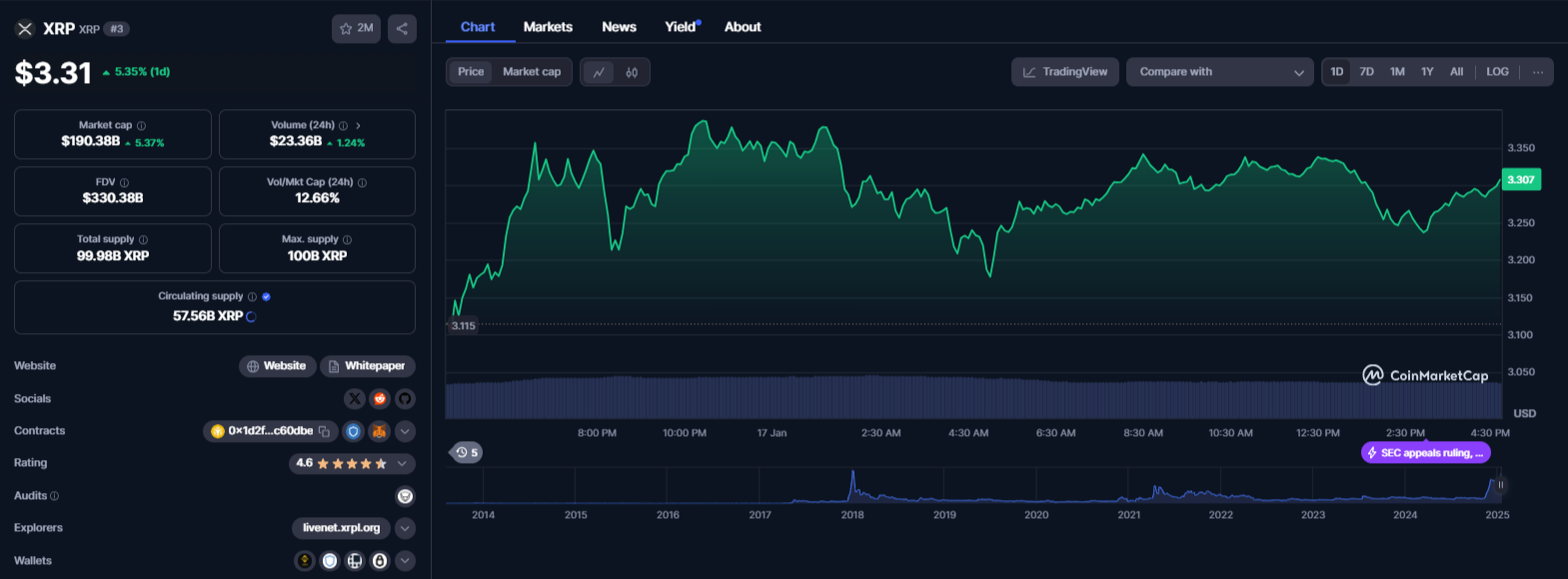
Task: Select candlestick chart style
Action: point(632,72)
